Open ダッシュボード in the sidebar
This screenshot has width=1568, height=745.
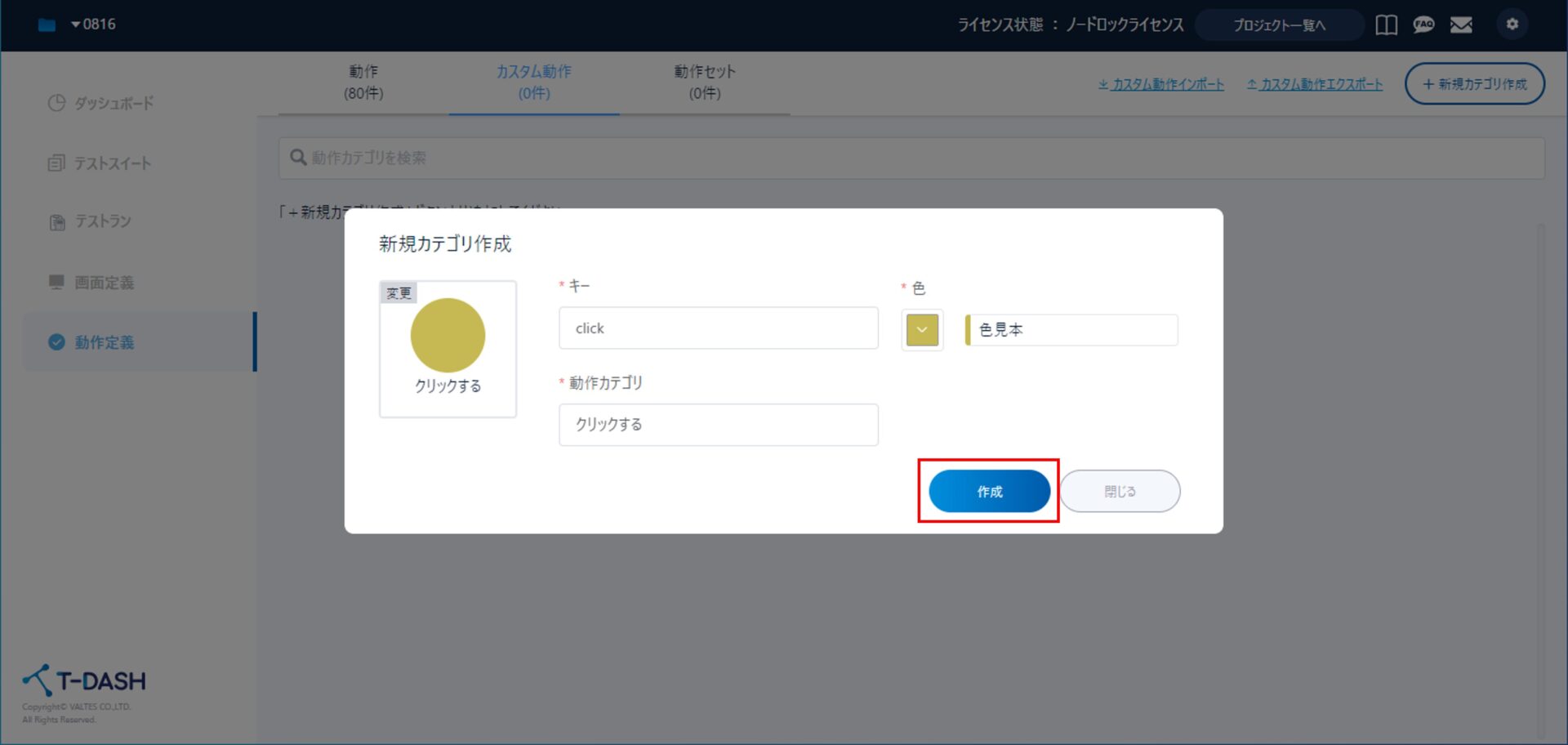tap(113, 103)
